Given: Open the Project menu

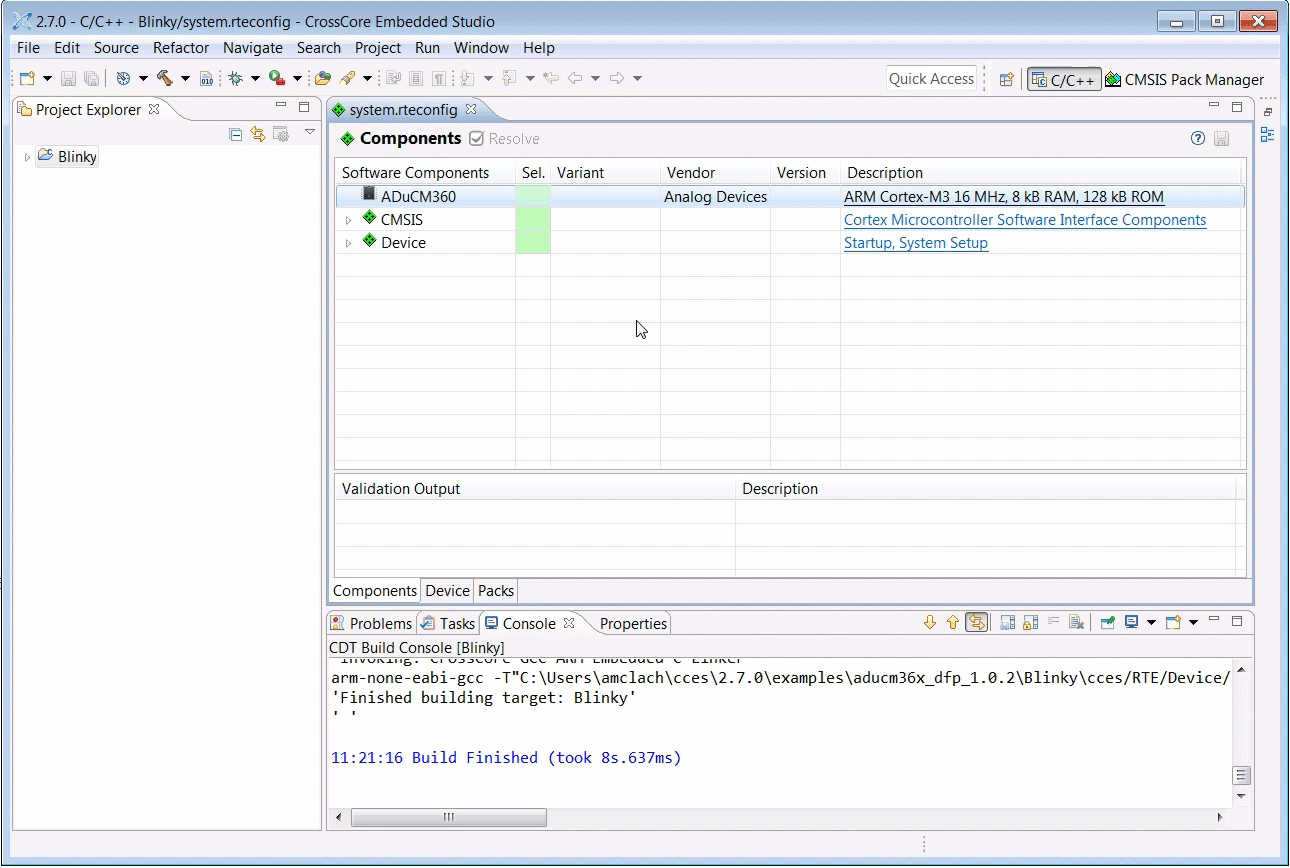Looking at the screenshot, I should 378,48.
